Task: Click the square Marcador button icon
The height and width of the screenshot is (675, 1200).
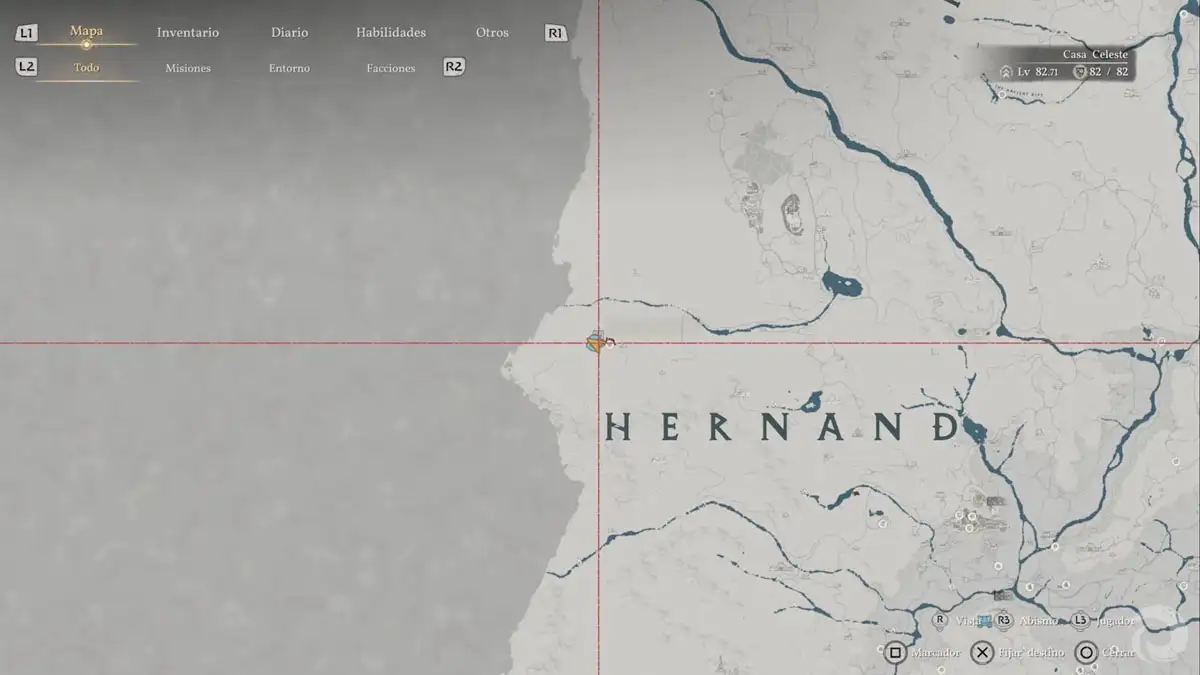Action: click(x=896, y=653)
